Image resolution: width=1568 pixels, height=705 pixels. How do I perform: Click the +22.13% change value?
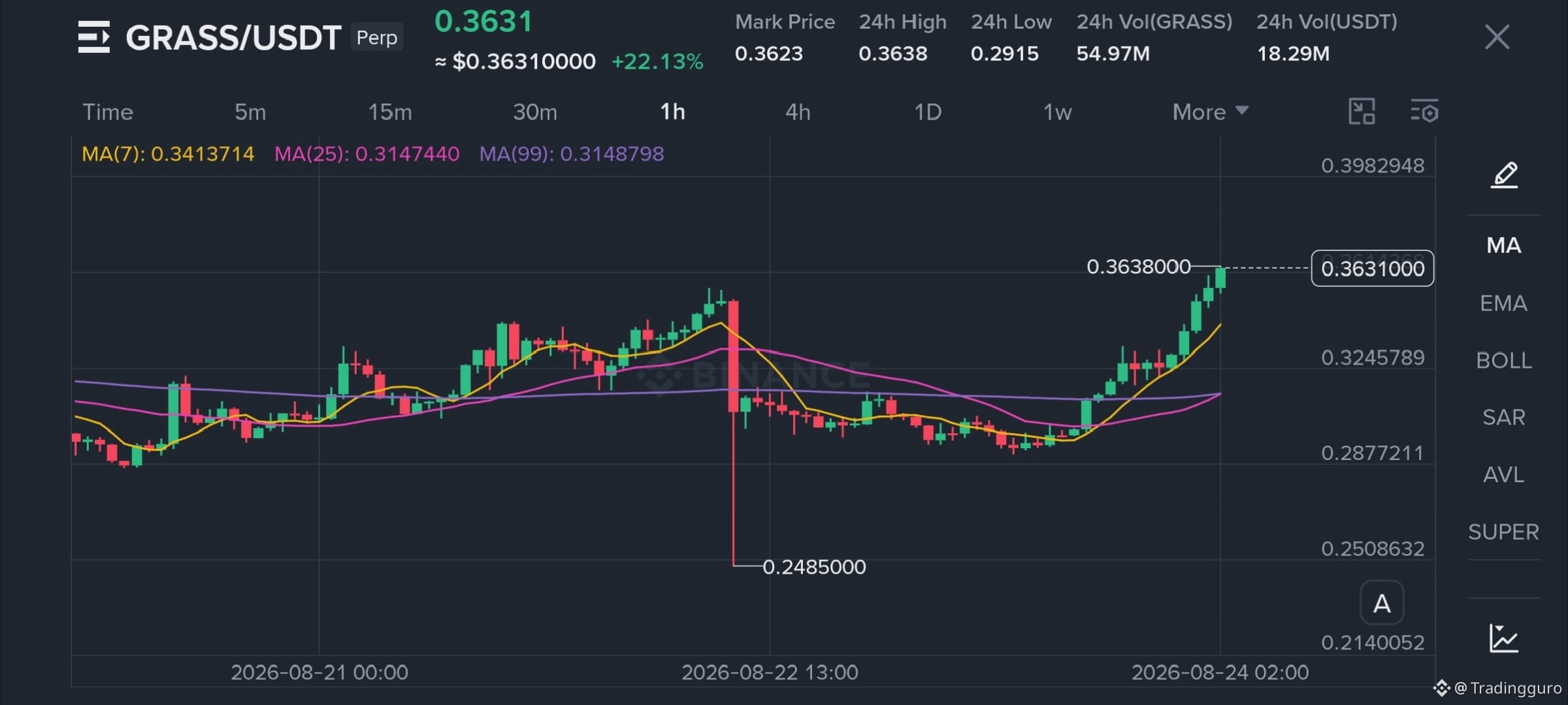tap(657, 62)
